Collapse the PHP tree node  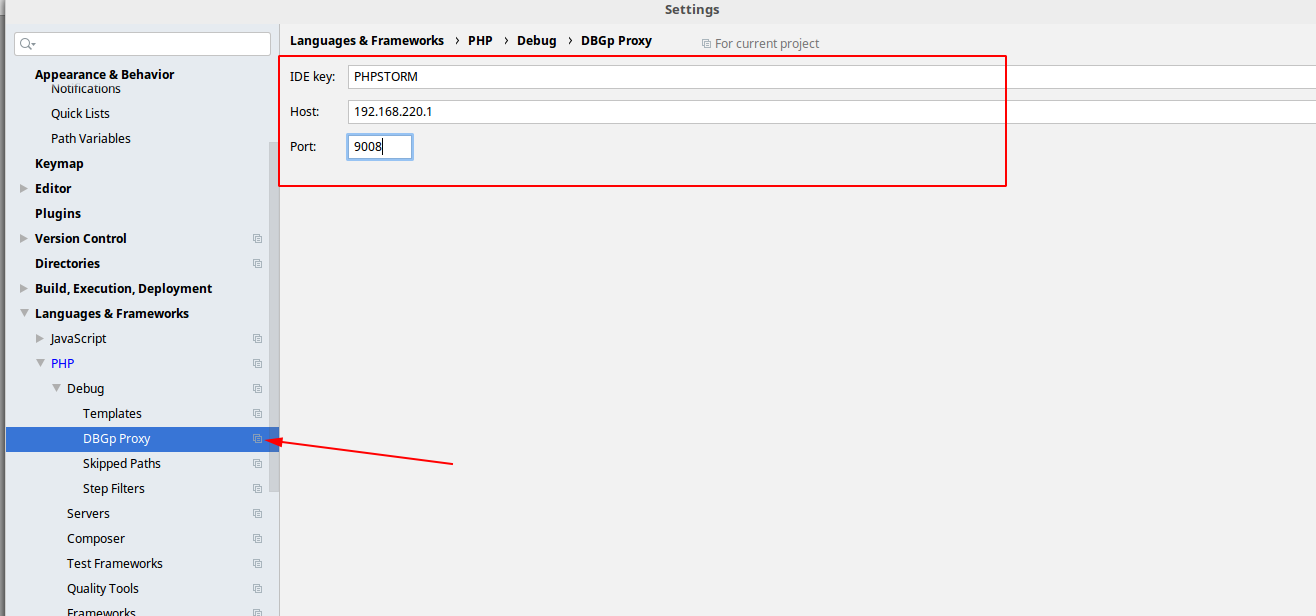pos(39,363)
